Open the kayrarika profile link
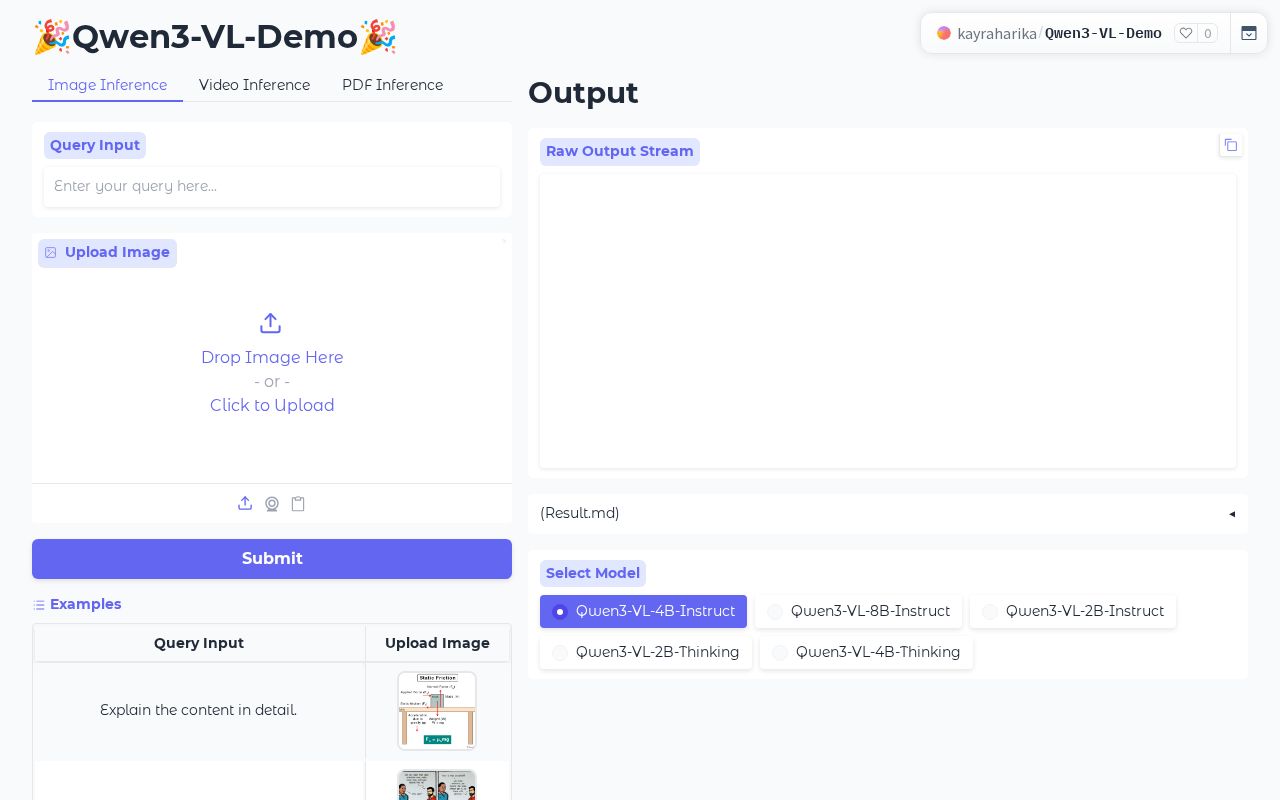Image resolution: width=1280 pixels, height=800 pixels. (997, 33)
